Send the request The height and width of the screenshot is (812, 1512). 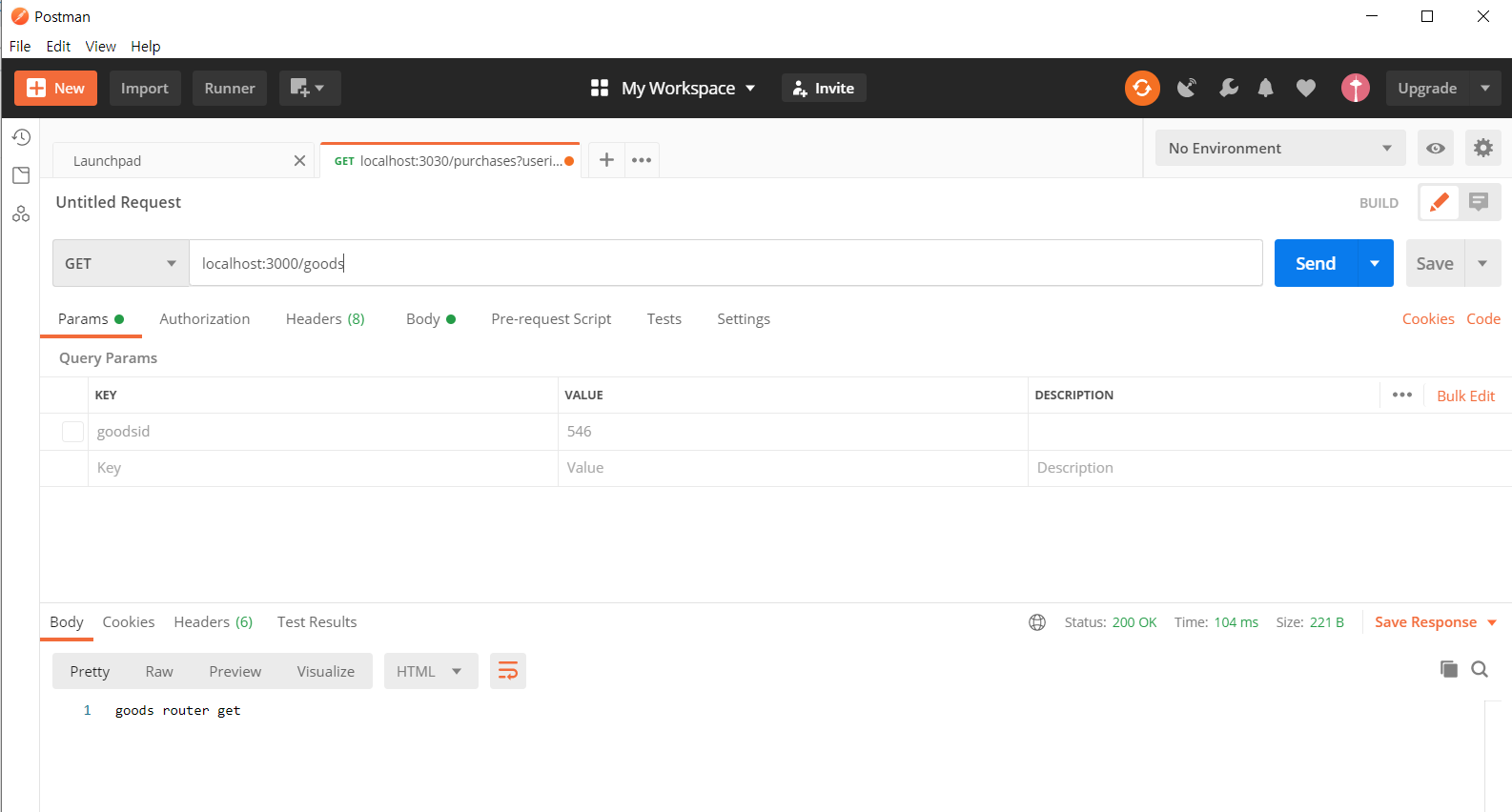(1316, 263)
